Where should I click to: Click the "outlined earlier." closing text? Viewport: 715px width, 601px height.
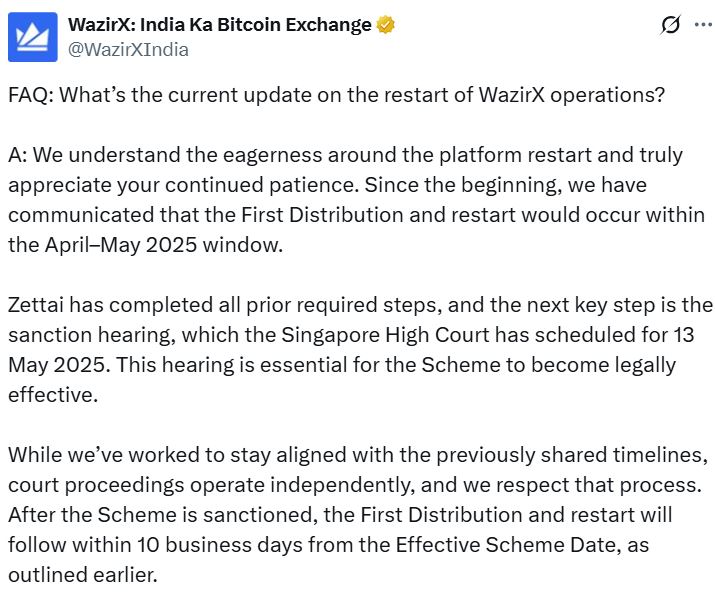pos(82,575)
